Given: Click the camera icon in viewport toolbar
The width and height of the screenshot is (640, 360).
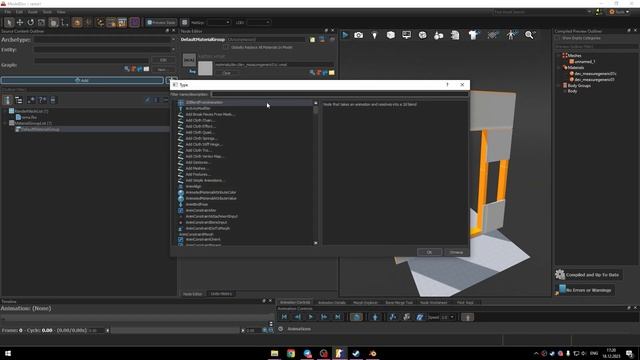Looking at the screenshot, I should 358,35.
